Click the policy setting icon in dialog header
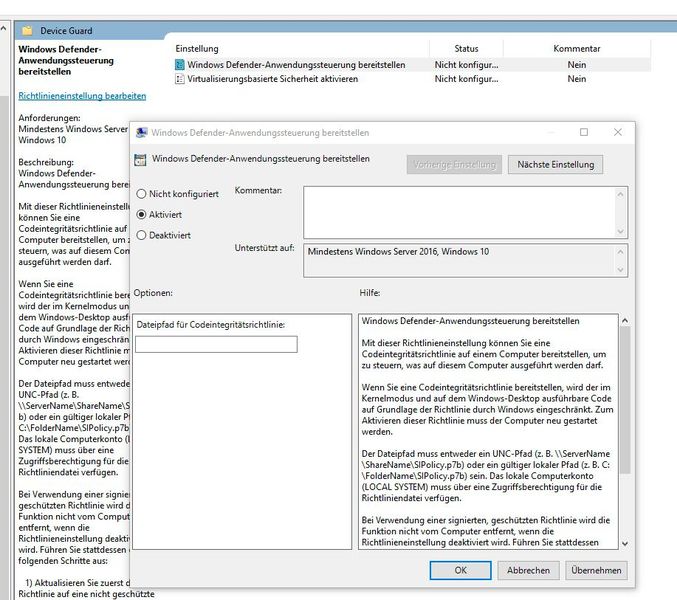Image resolution: width=677 pixels, height=600 pixels. coord(140,160)
